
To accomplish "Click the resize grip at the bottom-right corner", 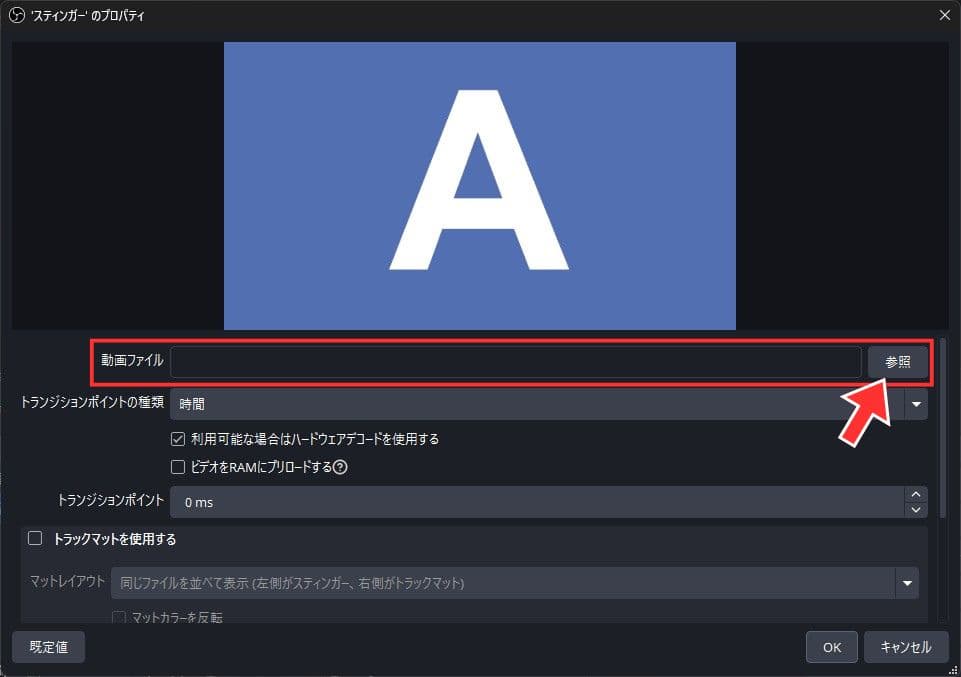I will pos(953,669).
